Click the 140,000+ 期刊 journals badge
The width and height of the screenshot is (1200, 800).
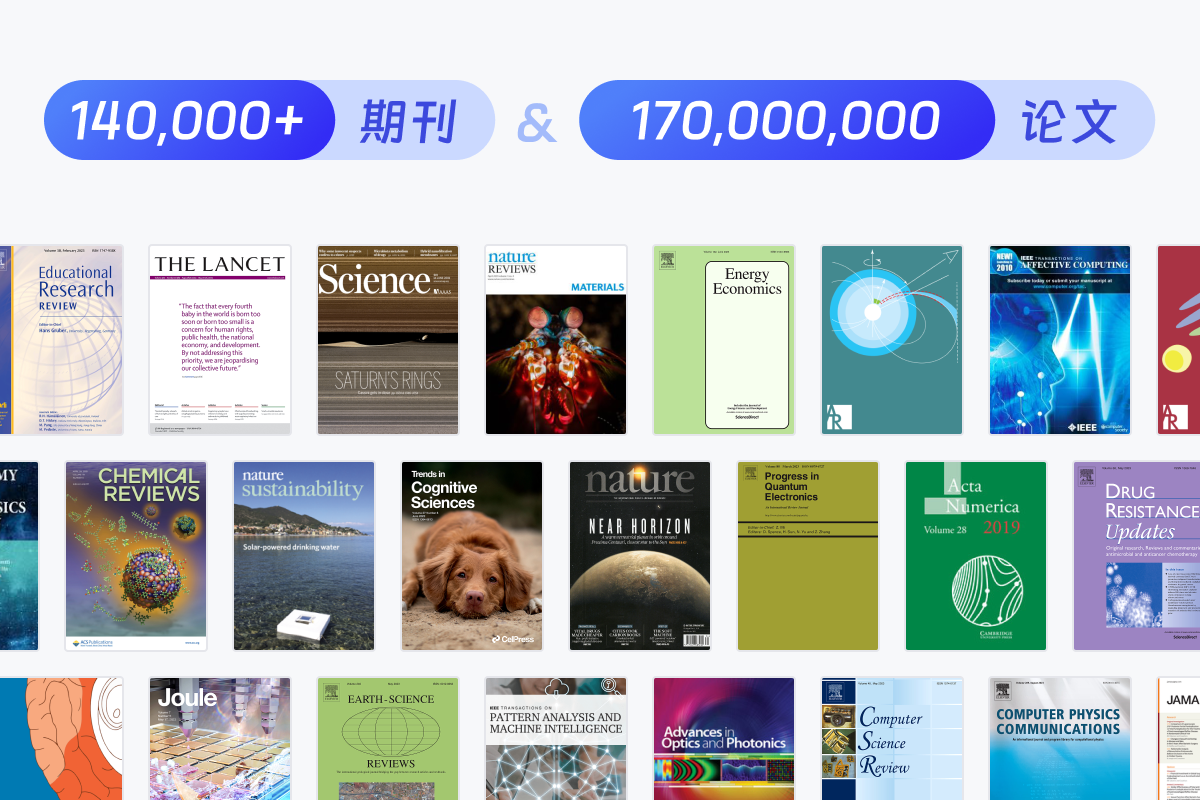[x=268, y=120]
